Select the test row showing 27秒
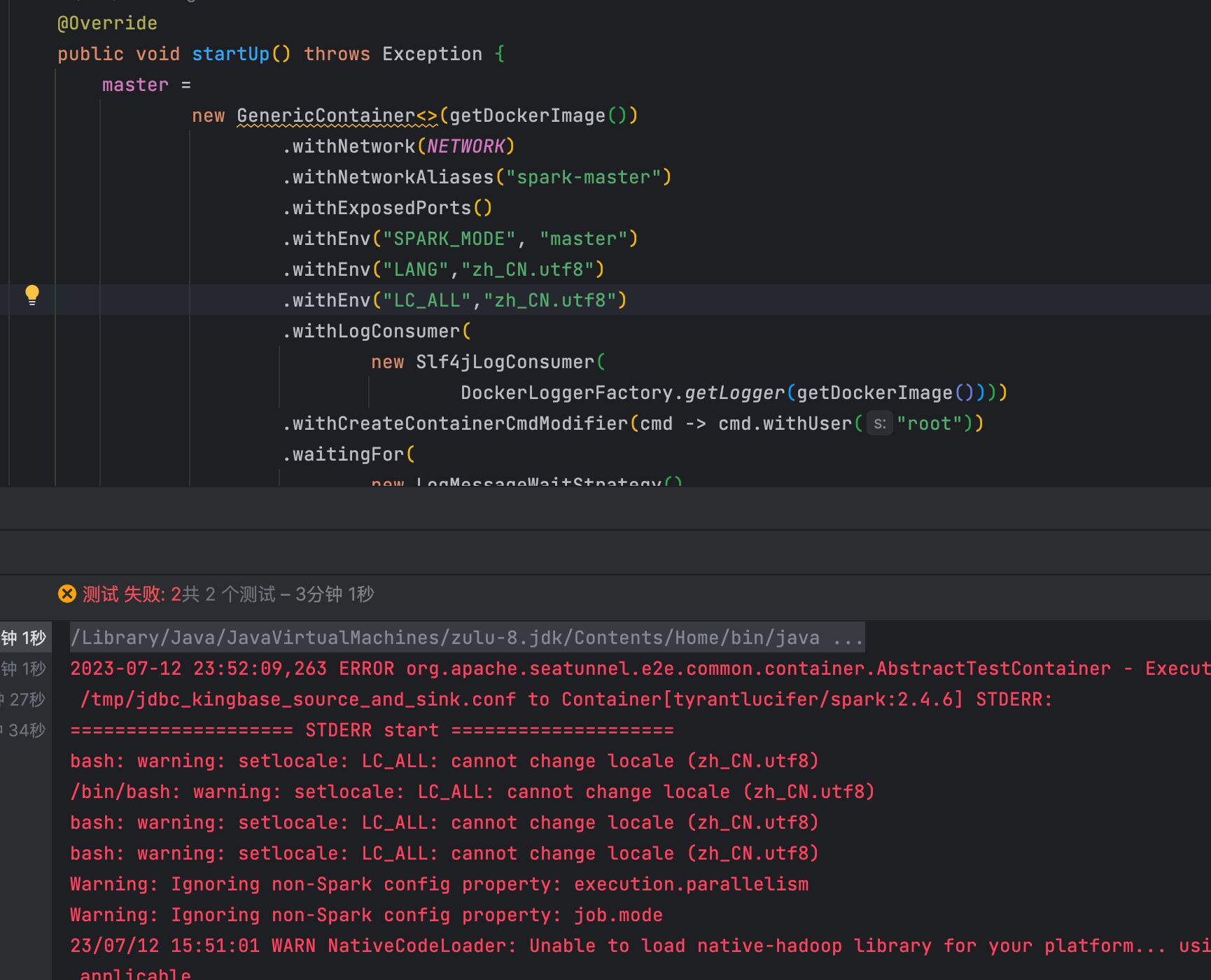The image size is (1211, 980). 26,699
